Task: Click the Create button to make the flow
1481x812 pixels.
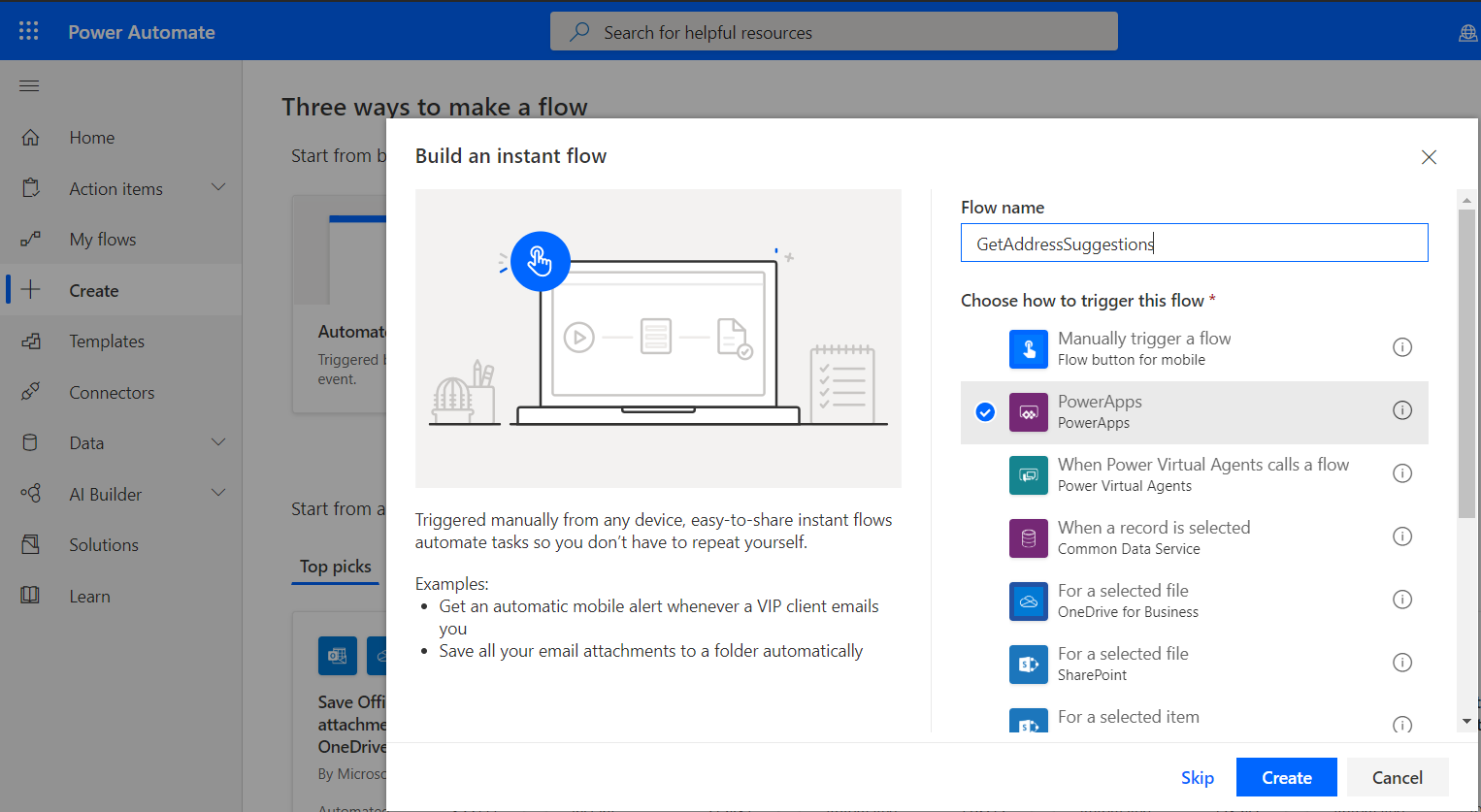Action: [1286, 777]
